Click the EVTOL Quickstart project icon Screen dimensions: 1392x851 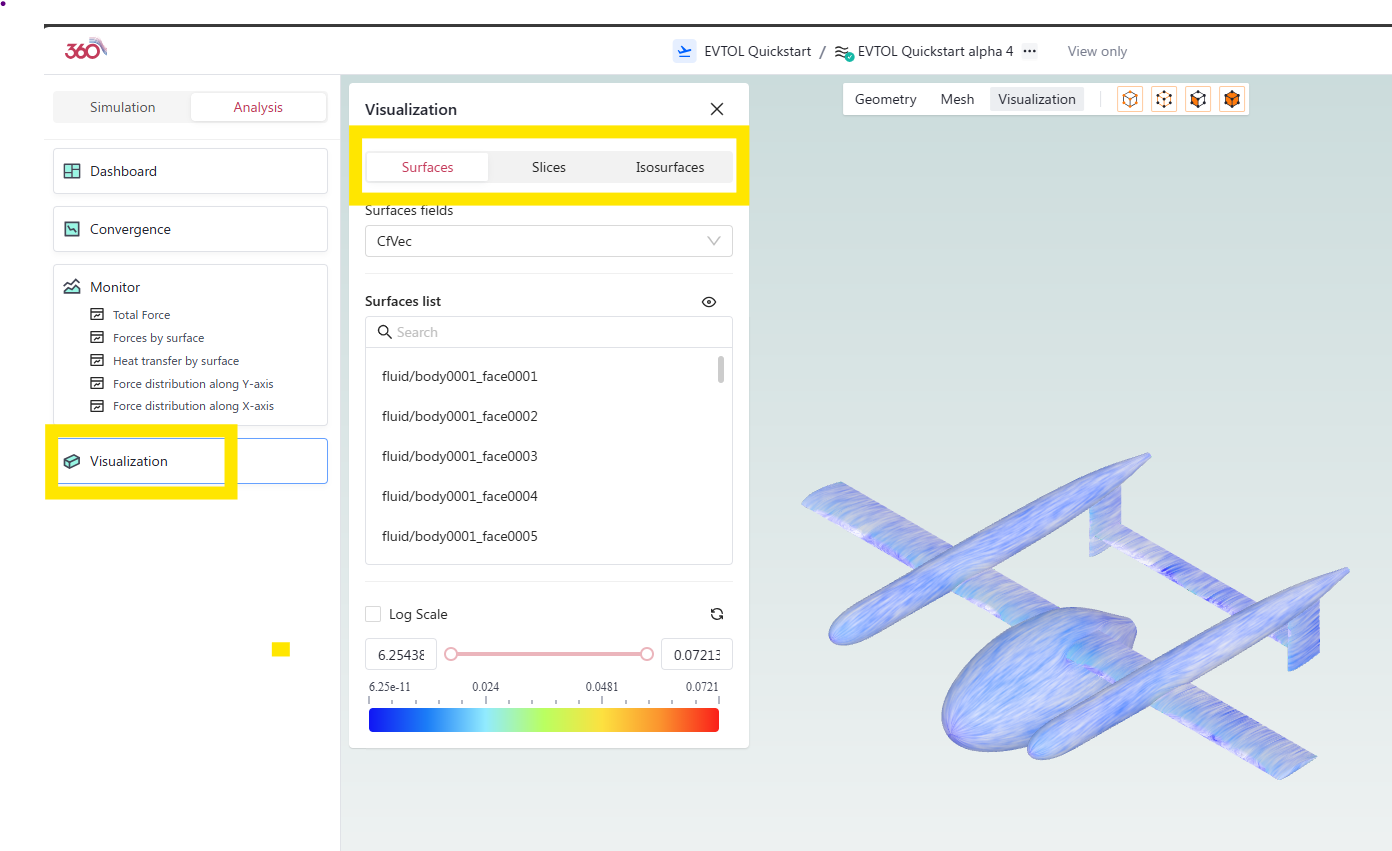pyautogui.click(x=684, y=51)
